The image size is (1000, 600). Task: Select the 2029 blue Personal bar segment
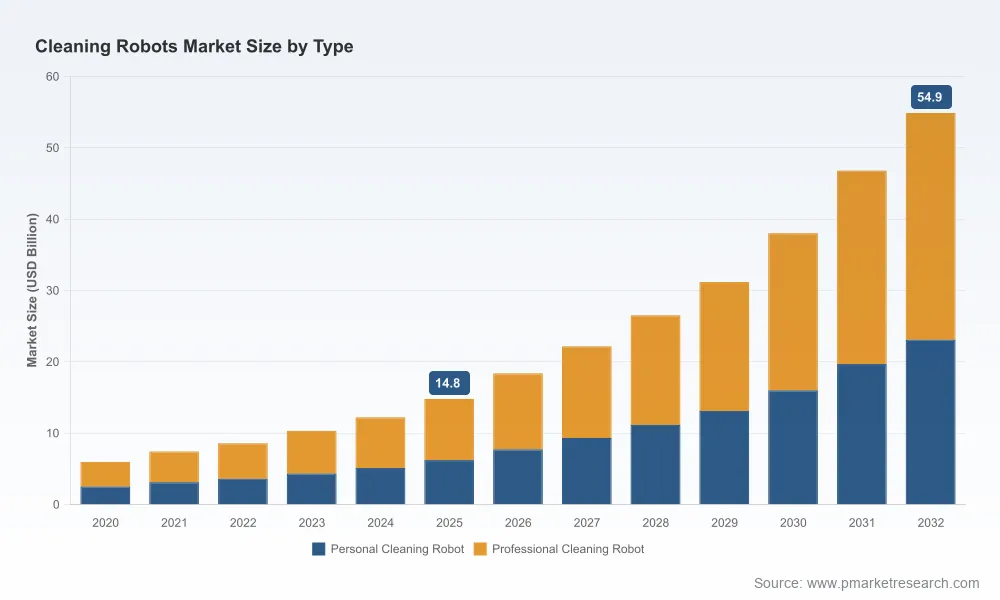click(724, 457)
